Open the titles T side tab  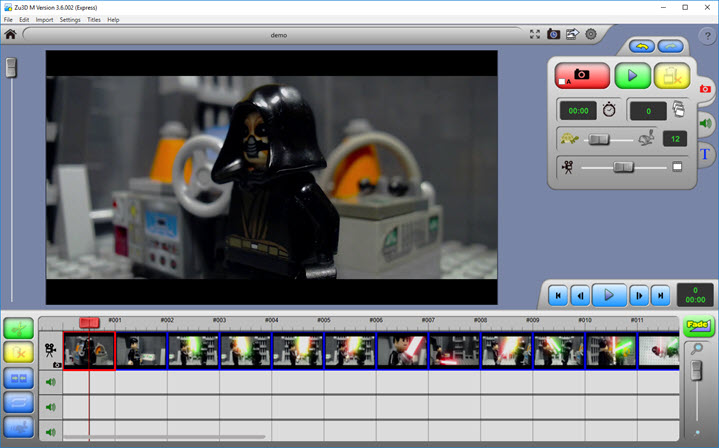pyautogui.click(x=705, y=154)
